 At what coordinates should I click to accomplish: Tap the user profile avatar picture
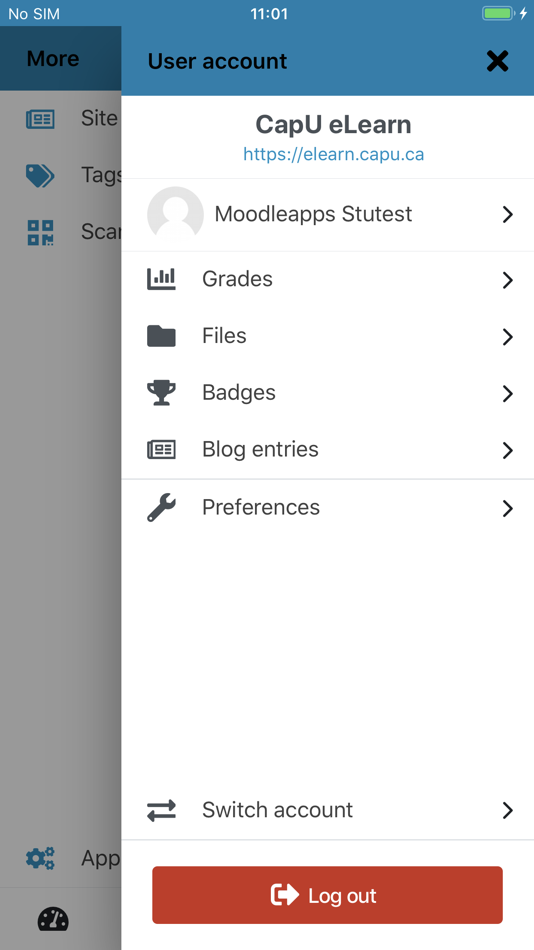(x=175, y=214)
